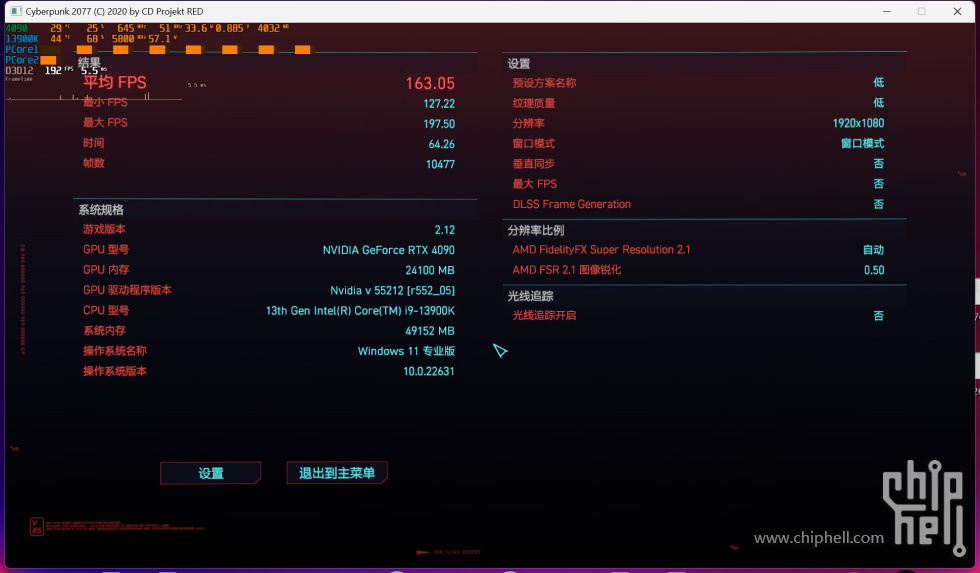Click the 操作系统名称 label
980x573 pixels.
tap(114, 351)
